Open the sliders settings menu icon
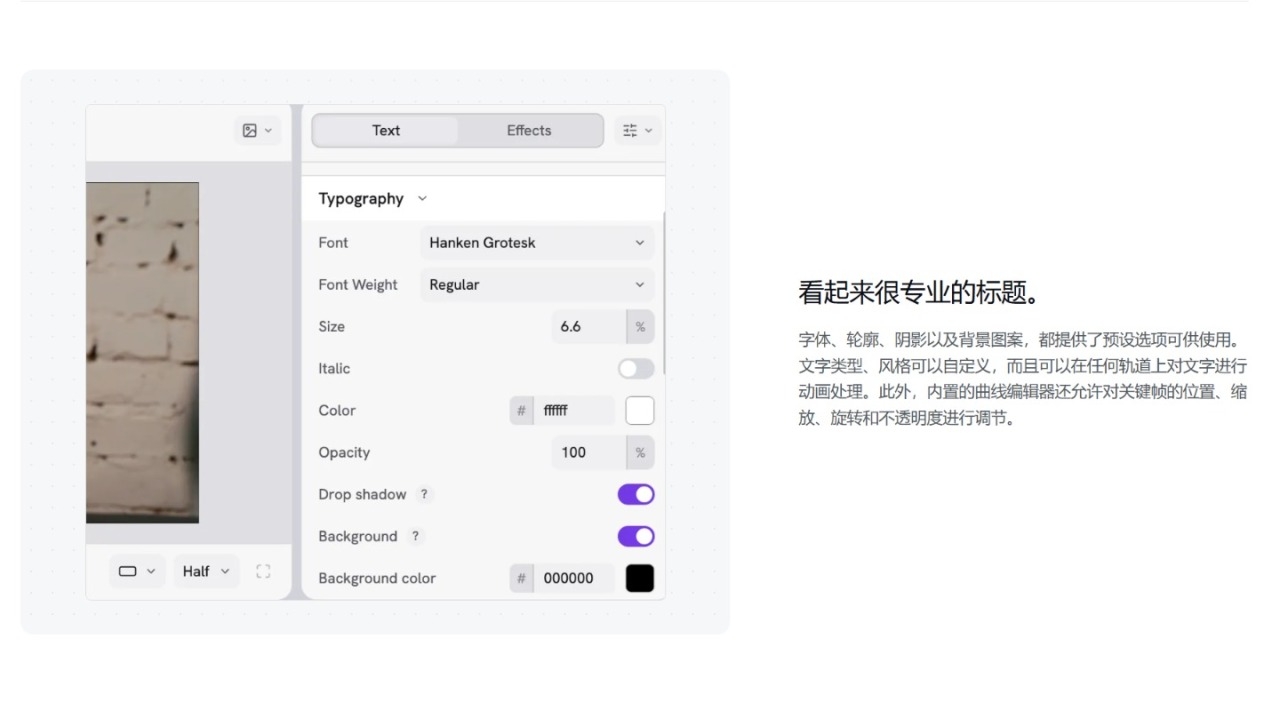 click(637, 130)
